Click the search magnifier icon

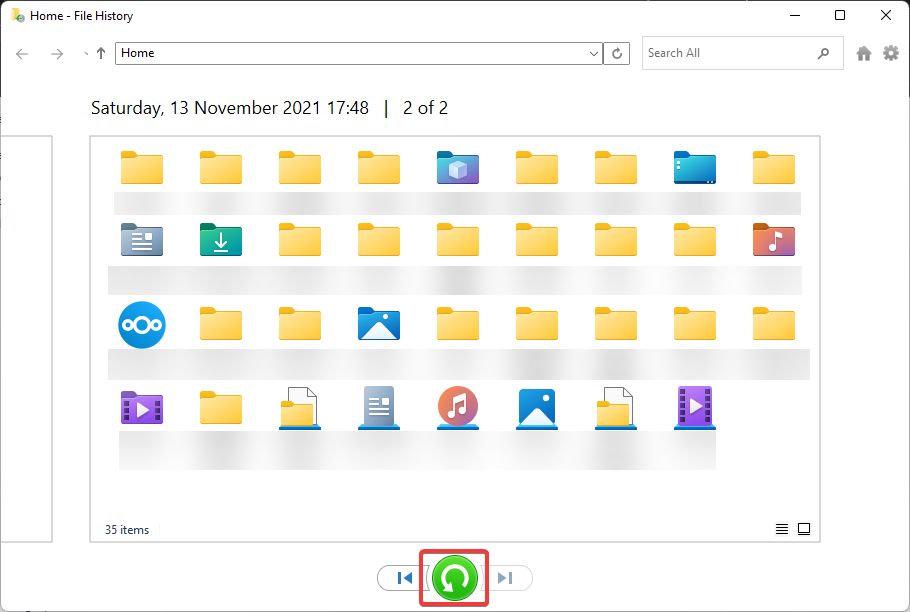[822, 52]
